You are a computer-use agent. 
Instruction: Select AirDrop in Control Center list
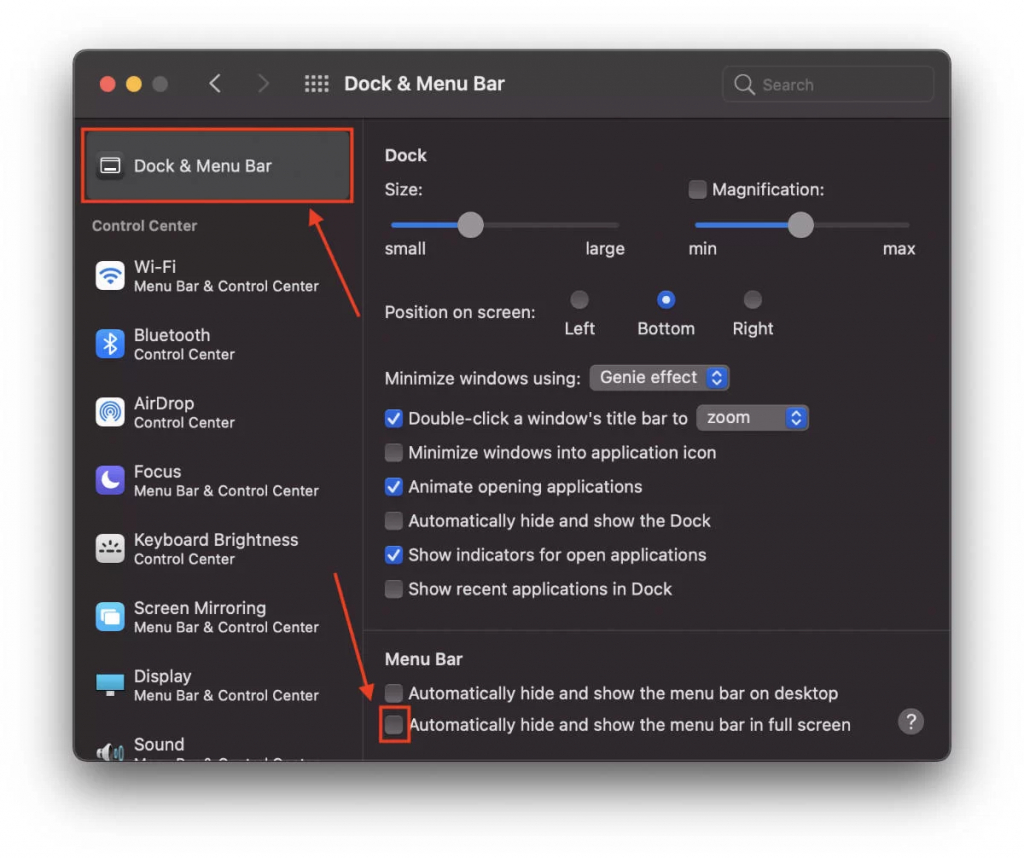[217, 412]
